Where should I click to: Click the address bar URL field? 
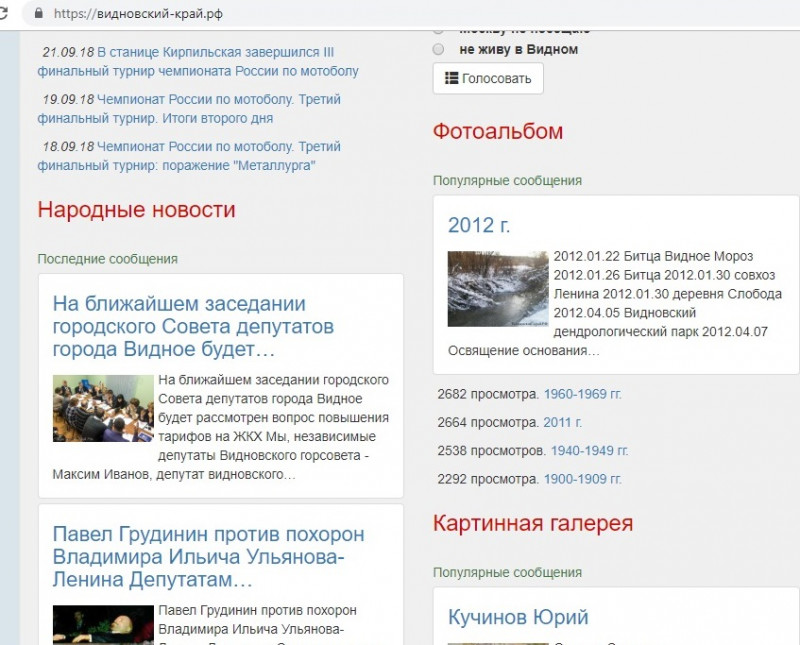pyautogui.click(x=408, y=13)
